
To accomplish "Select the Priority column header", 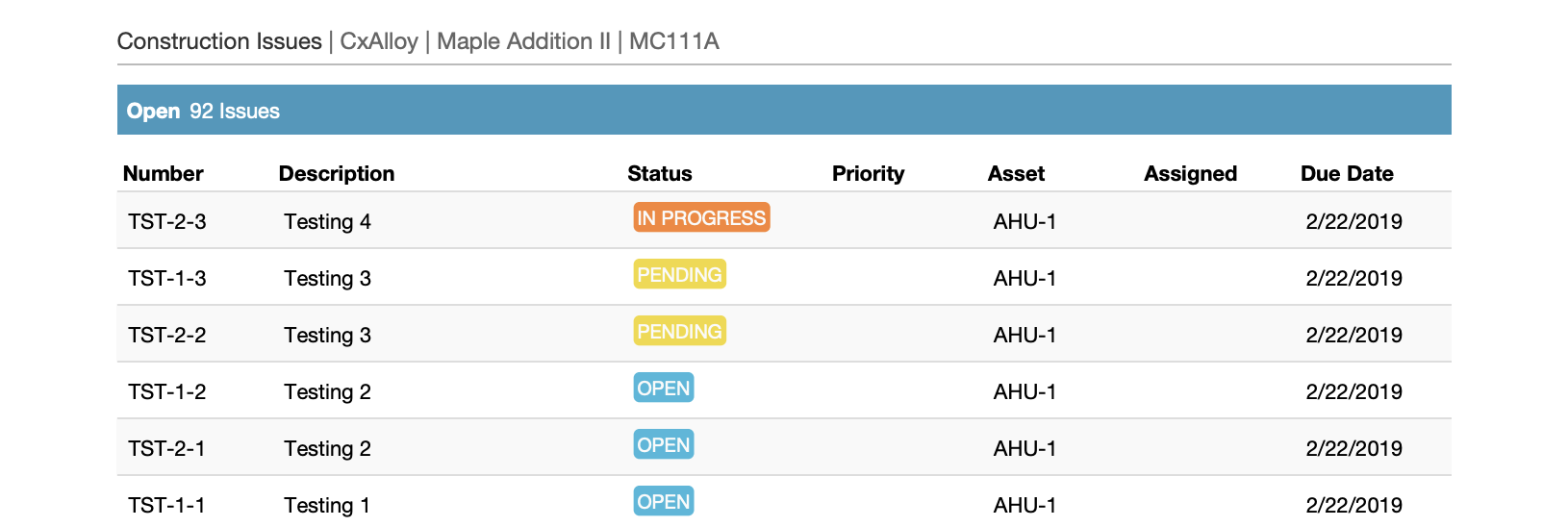I will pos(869,174).
